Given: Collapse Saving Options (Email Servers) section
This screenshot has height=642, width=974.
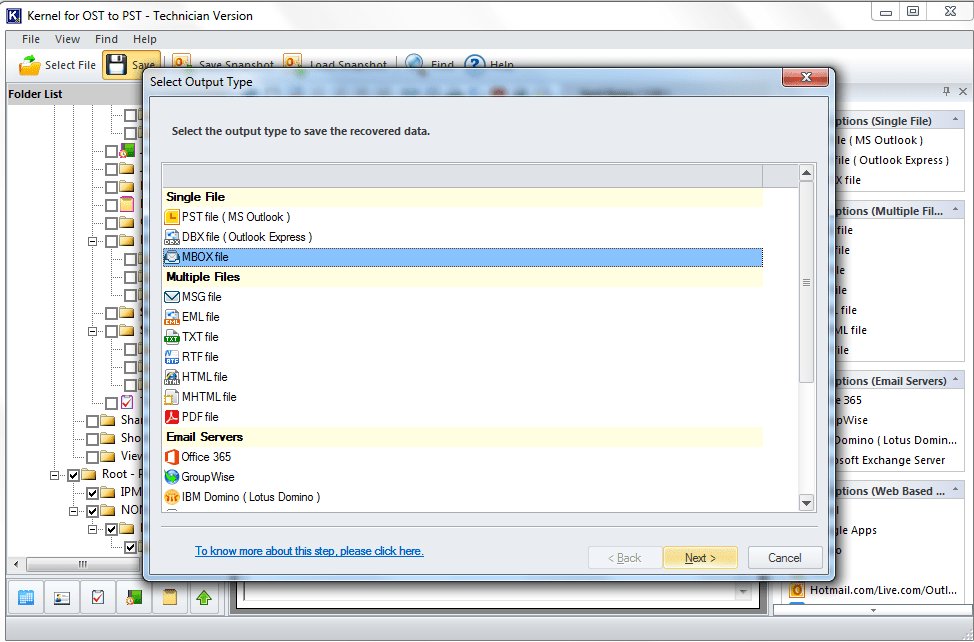Looking at the screenshot, I should tap(955, 380).
